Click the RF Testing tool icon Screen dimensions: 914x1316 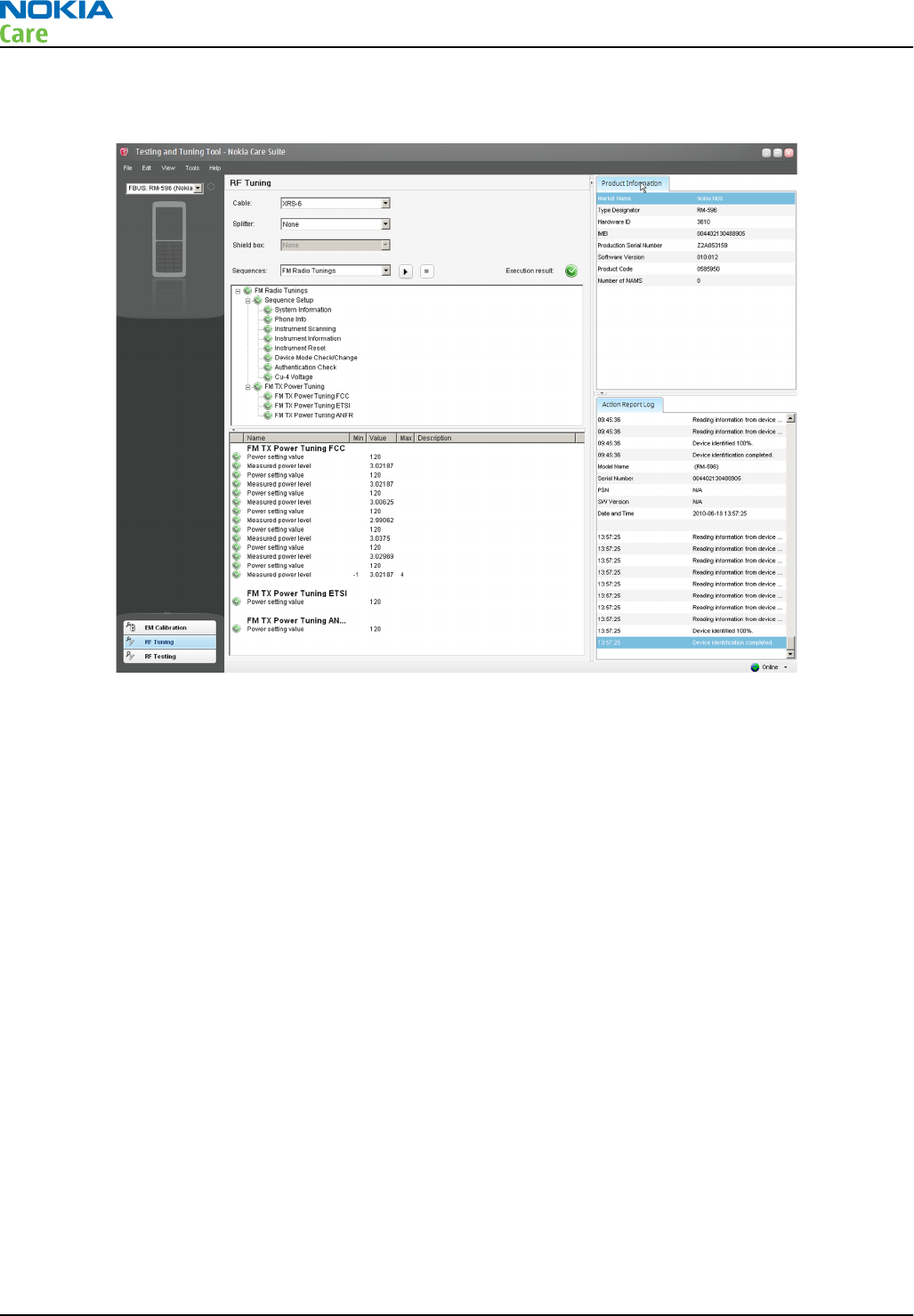click(131, 656)
